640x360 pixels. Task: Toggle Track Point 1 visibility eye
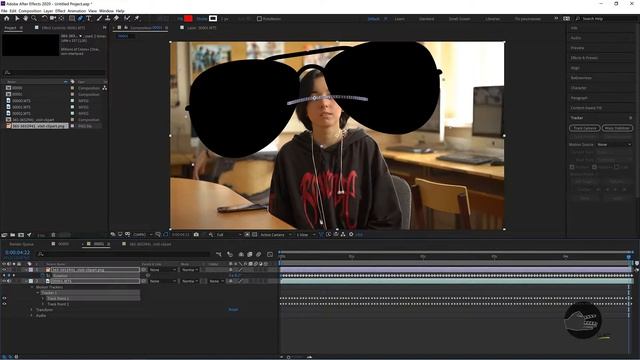[4, 298]
